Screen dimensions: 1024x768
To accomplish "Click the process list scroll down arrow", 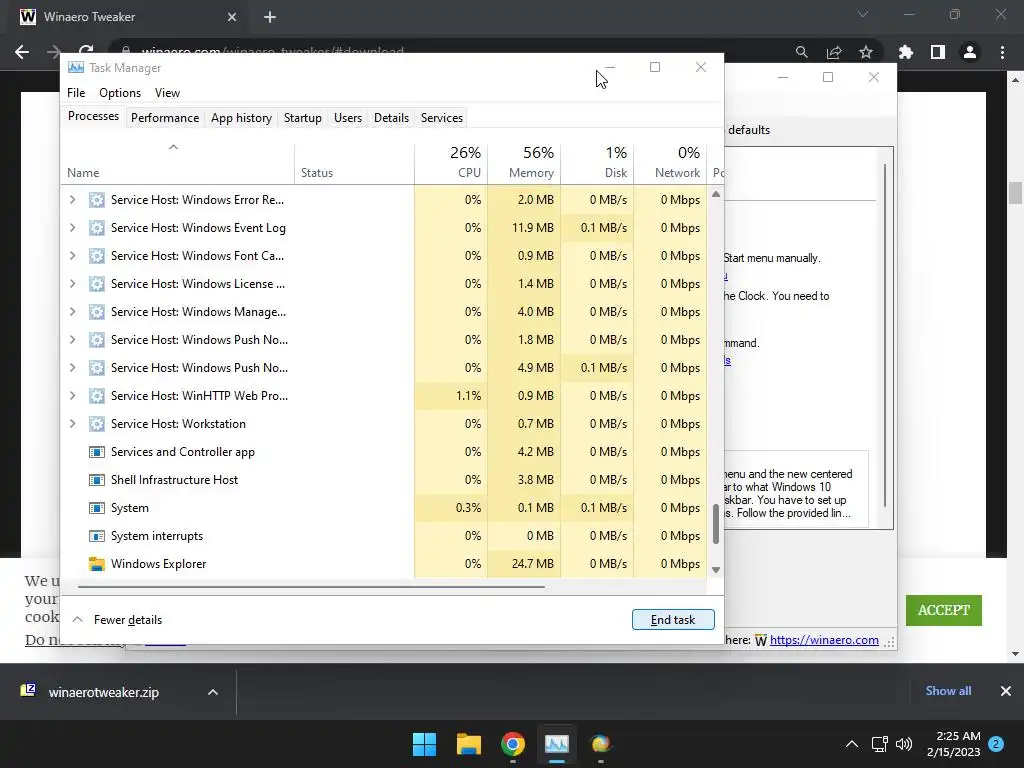I will [716, 569].
